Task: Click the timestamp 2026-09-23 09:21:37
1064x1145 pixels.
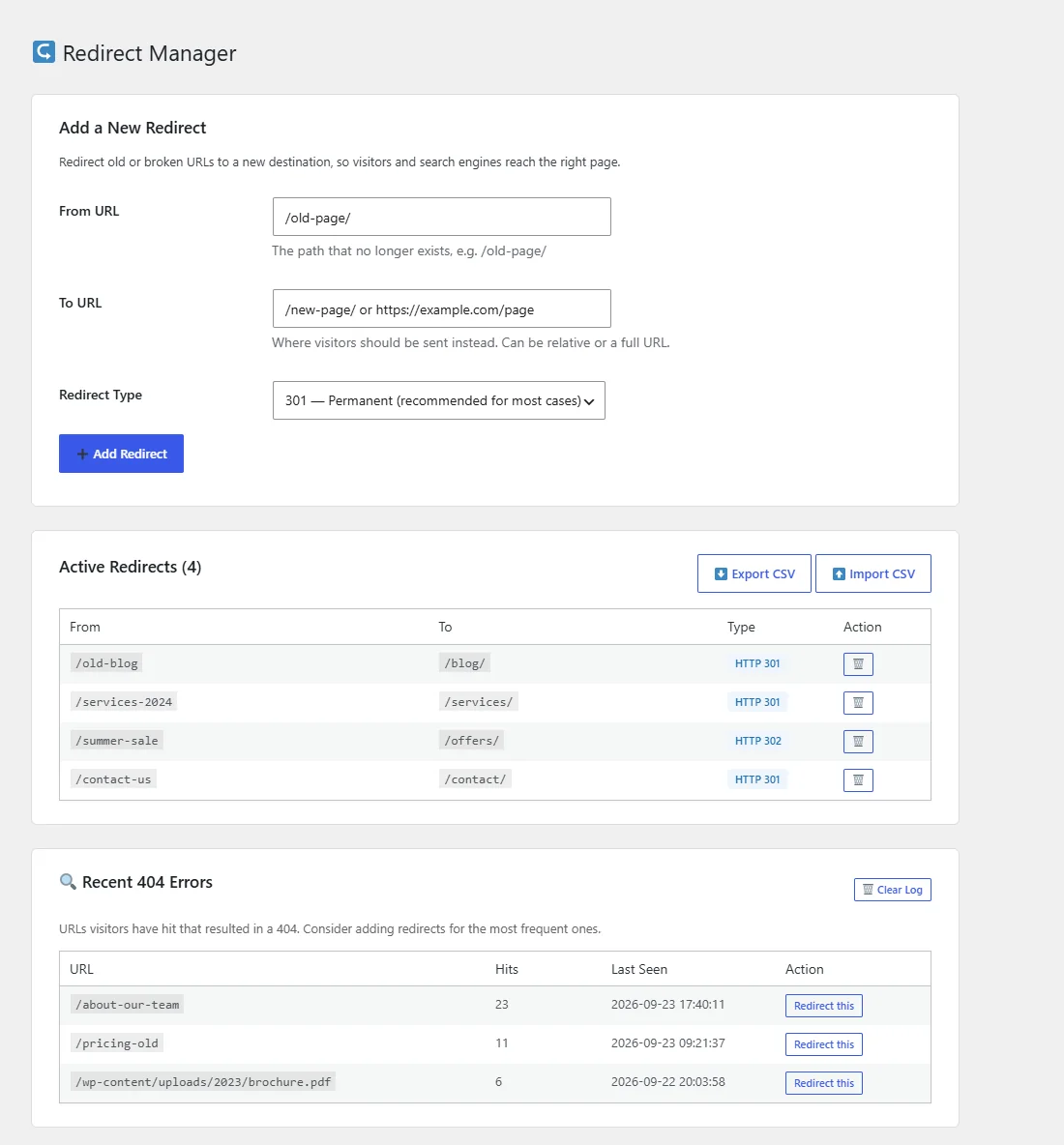Action: pos(668,1042)
